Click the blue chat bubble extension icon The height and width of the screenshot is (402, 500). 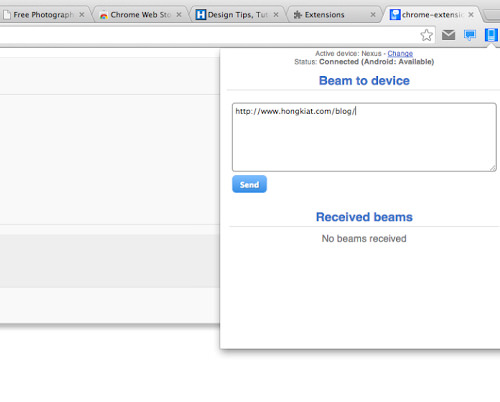click(x=470, y=35)
